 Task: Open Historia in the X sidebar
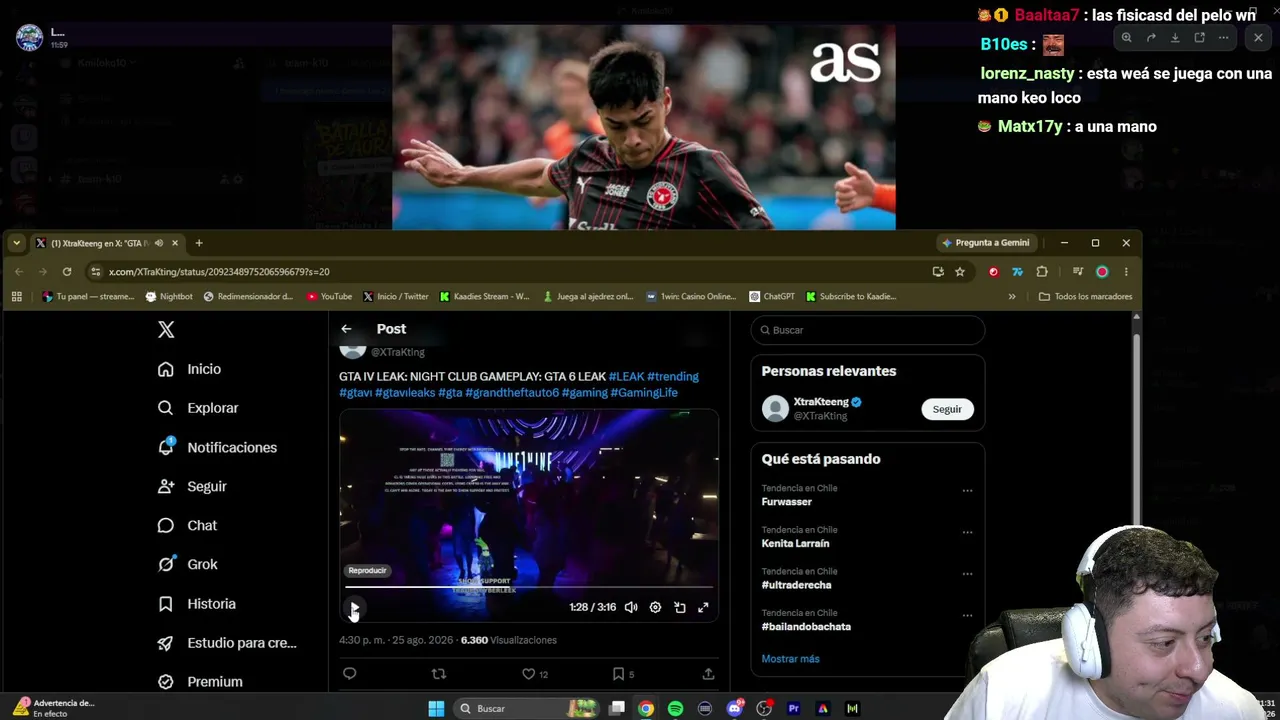196,604
